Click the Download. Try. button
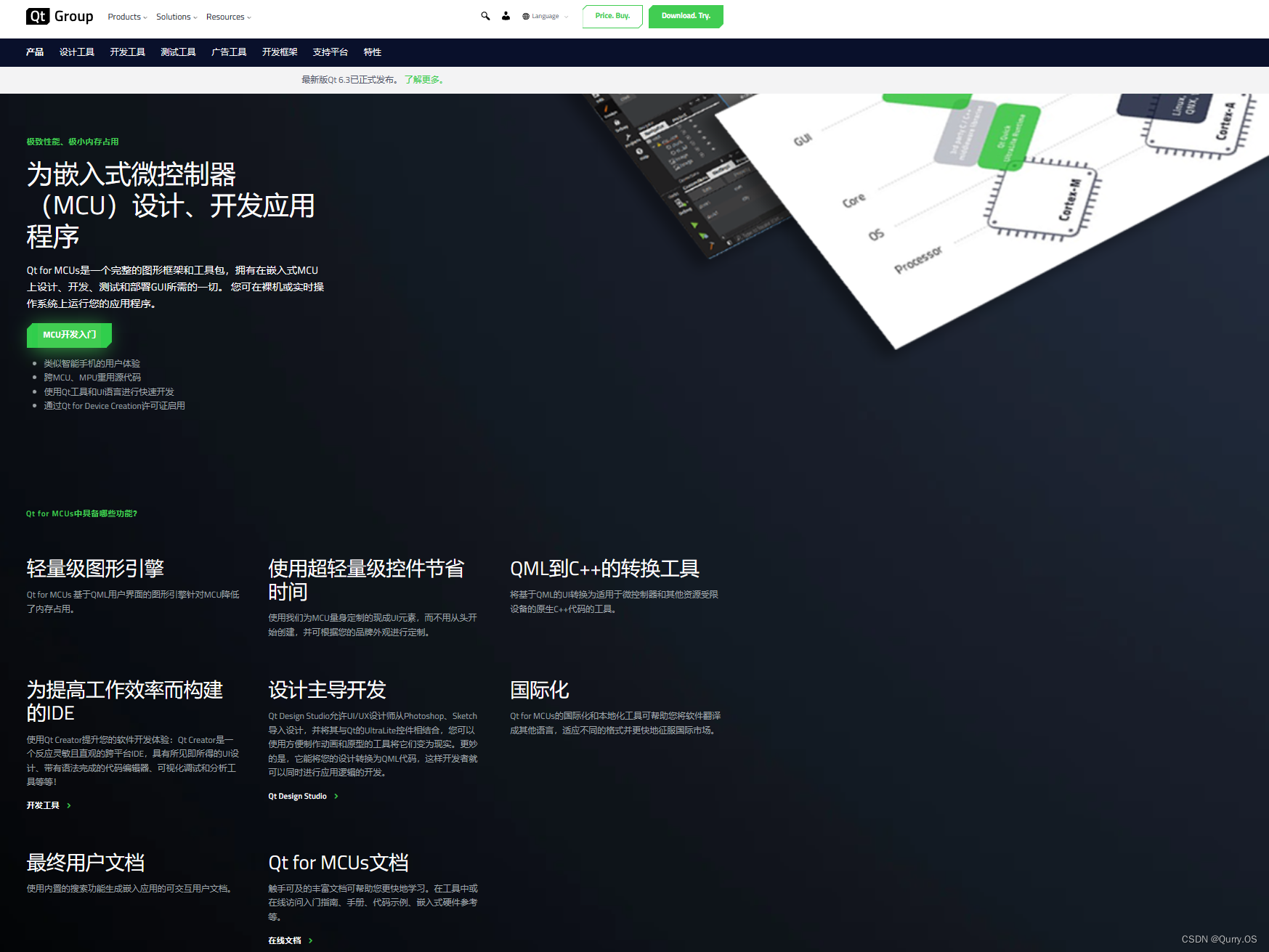Screen dimensions: 1269x952 686,16
